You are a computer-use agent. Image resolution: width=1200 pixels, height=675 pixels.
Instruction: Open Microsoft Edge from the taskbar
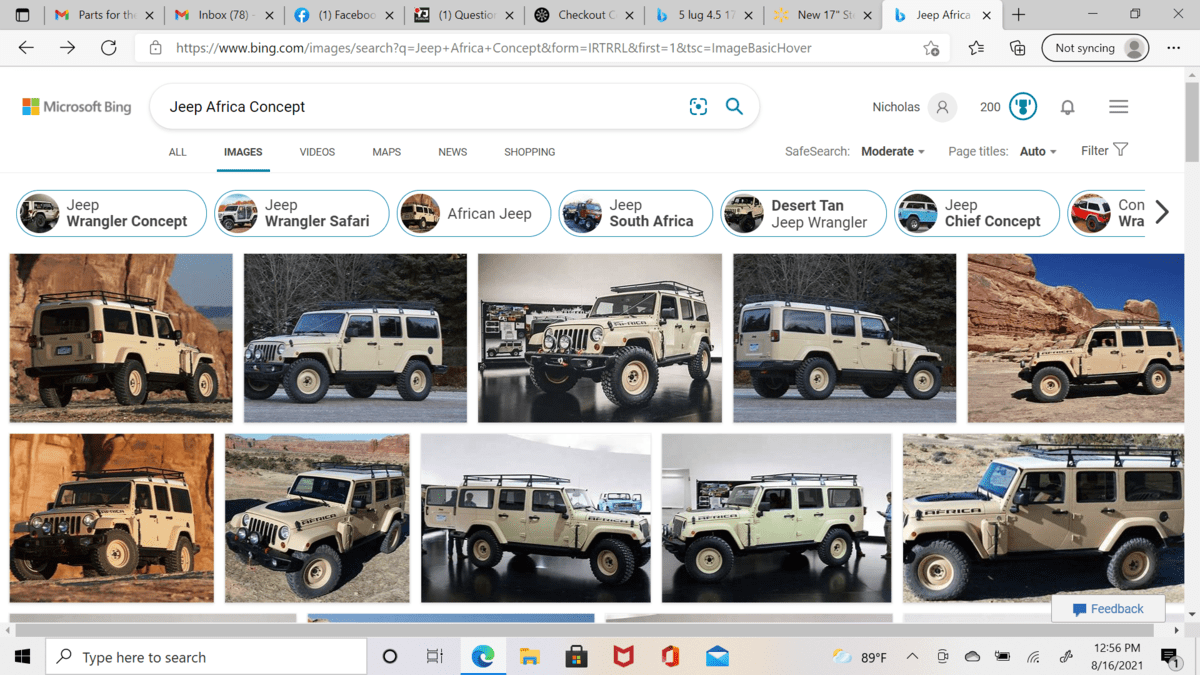[x=483, y=657]
